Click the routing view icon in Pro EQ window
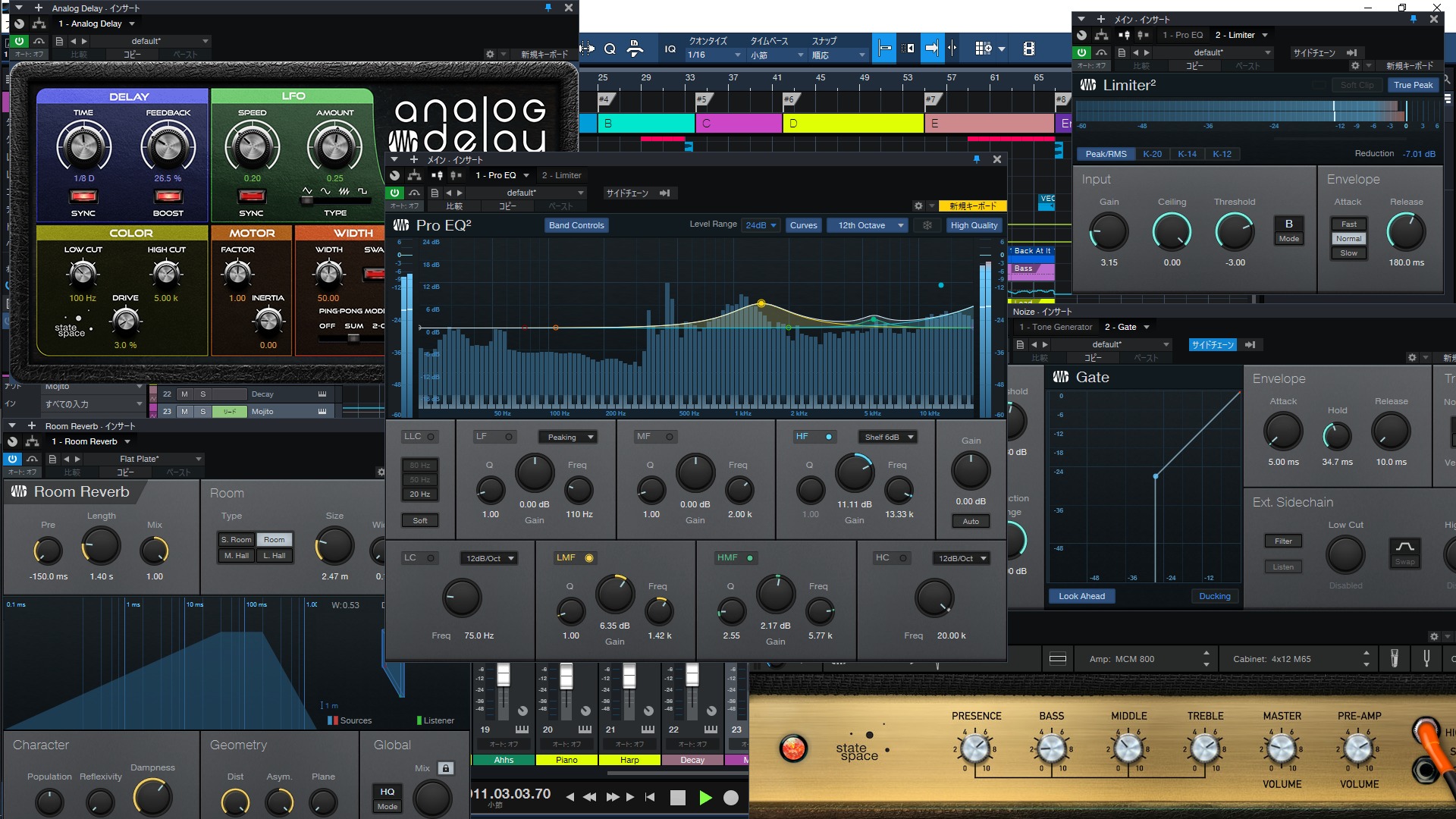 [x=414, y=175]
